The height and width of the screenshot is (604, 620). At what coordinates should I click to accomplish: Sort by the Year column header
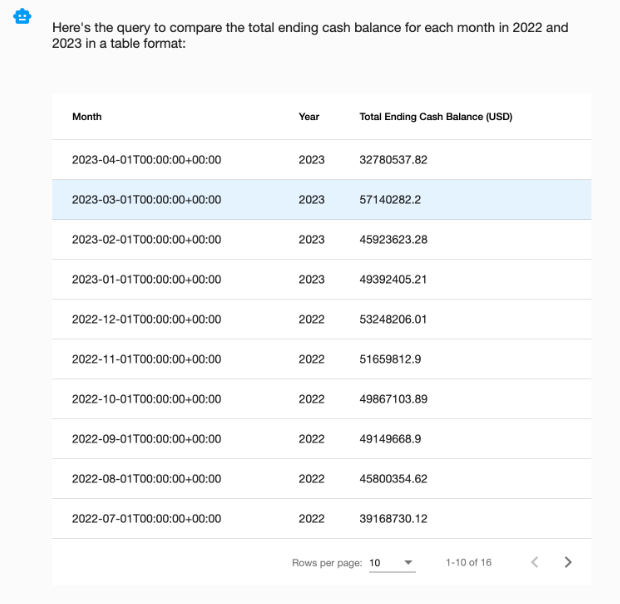click(309, 117)
